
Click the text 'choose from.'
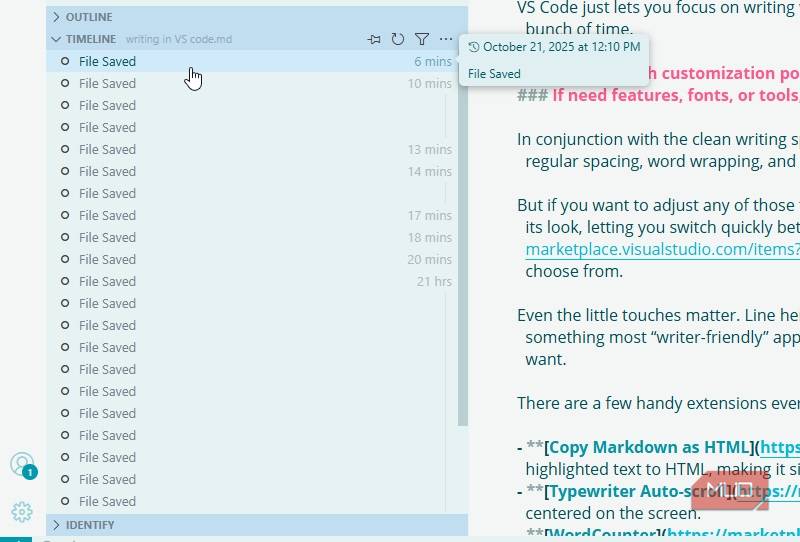click(x=574, y=271)
